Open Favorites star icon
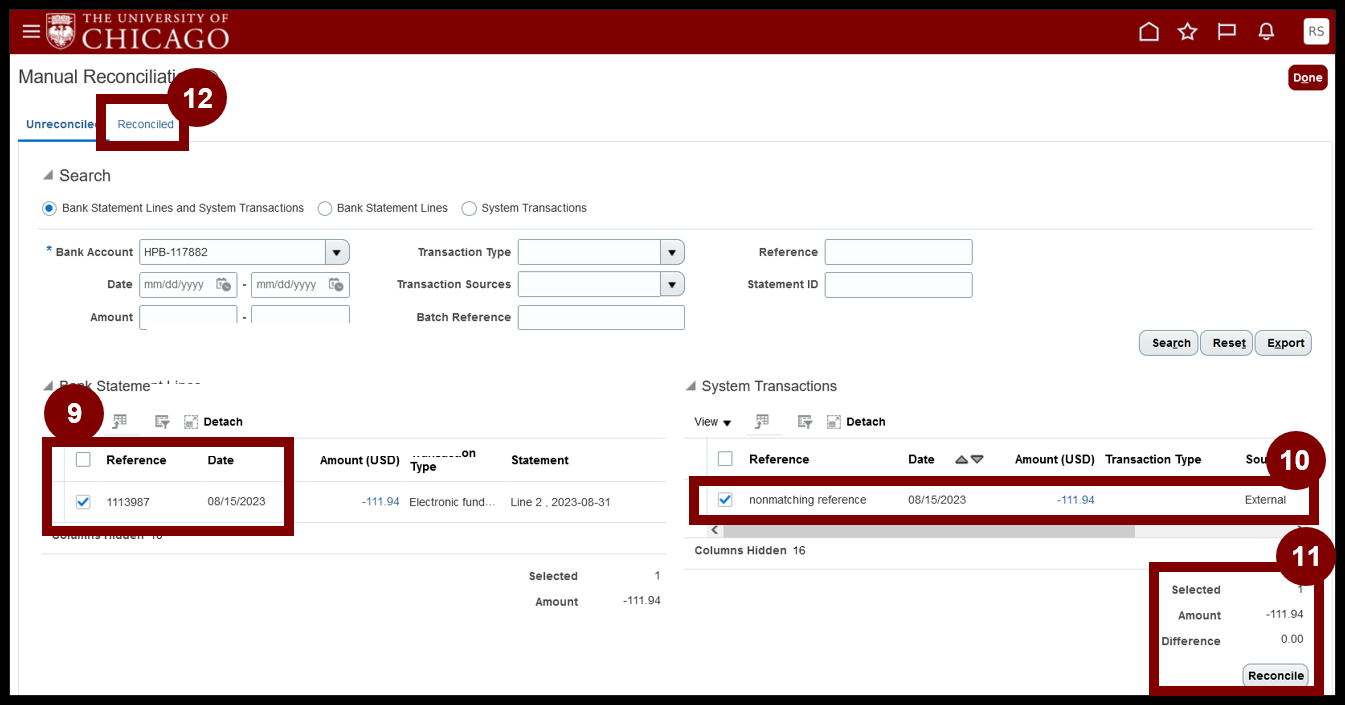1345x705 pixels. pos(1188,32)
